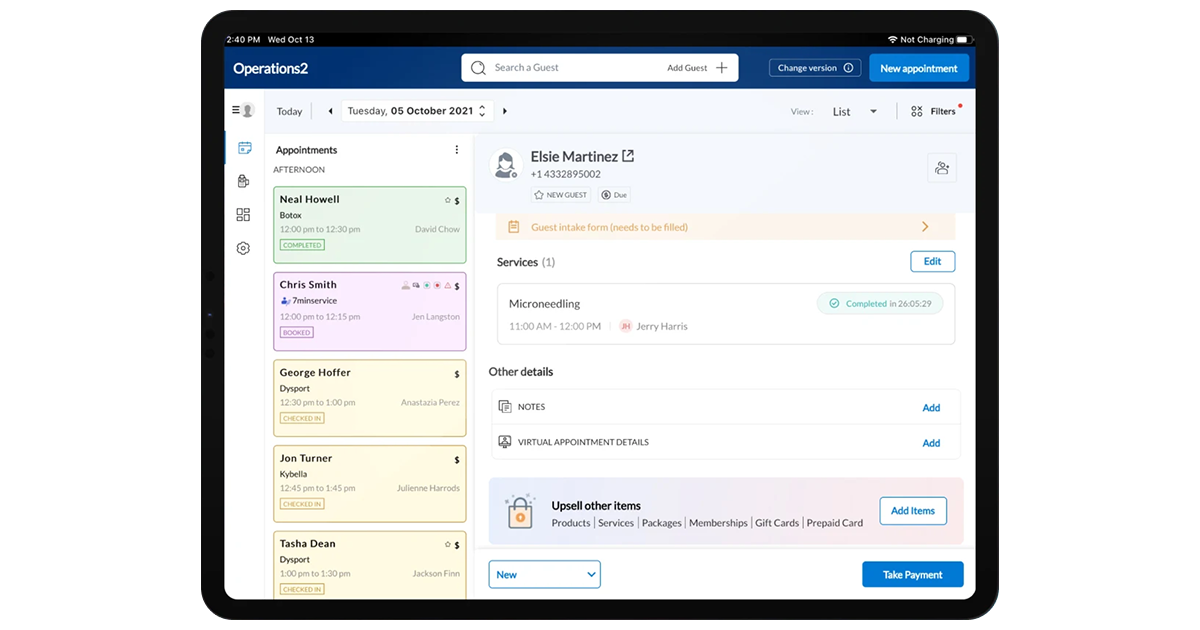This screenshot has width=1200, height=630.
Task: Click the Memberships upsell category
Action: coord(718,523)
